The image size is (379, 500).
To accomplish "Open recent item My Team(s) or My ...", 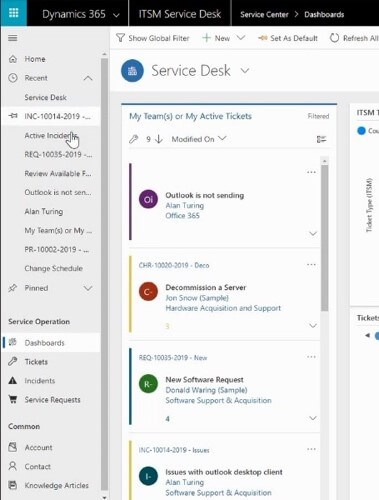I will (x=58, y=231).
